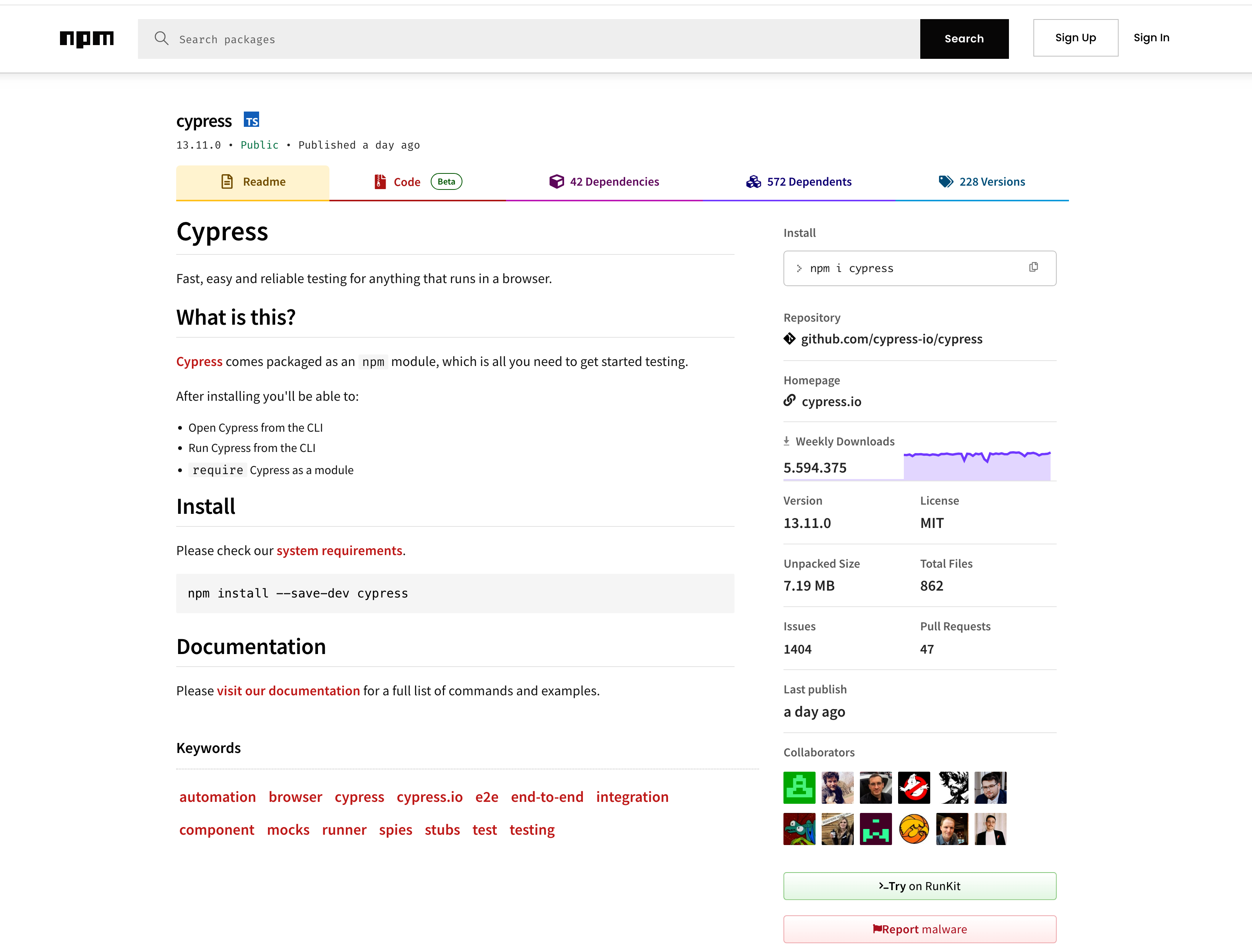Click the 1404 issues count
Image resolution: width=1252 pixels, height=952 pixels.
click(x=798, y=649)
